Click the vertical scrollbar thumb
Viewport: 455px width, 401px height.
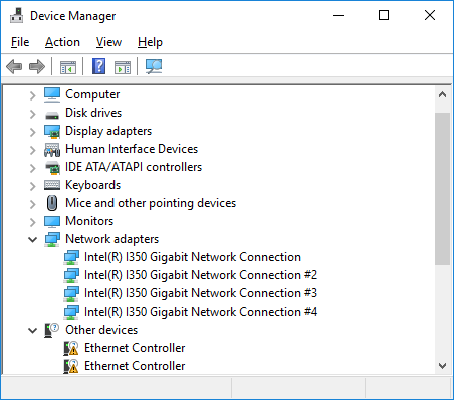pyautogui.click(x=442, y=189)
